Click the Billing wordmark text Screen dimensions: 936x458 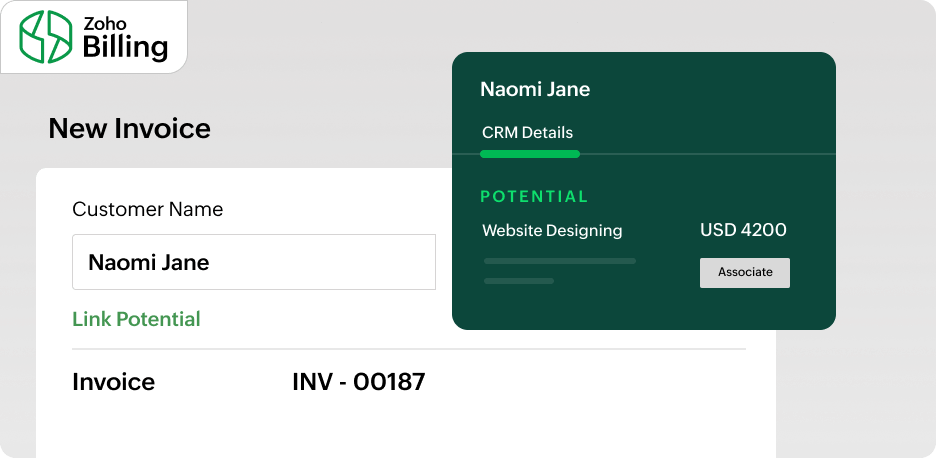tap(125, 46)
